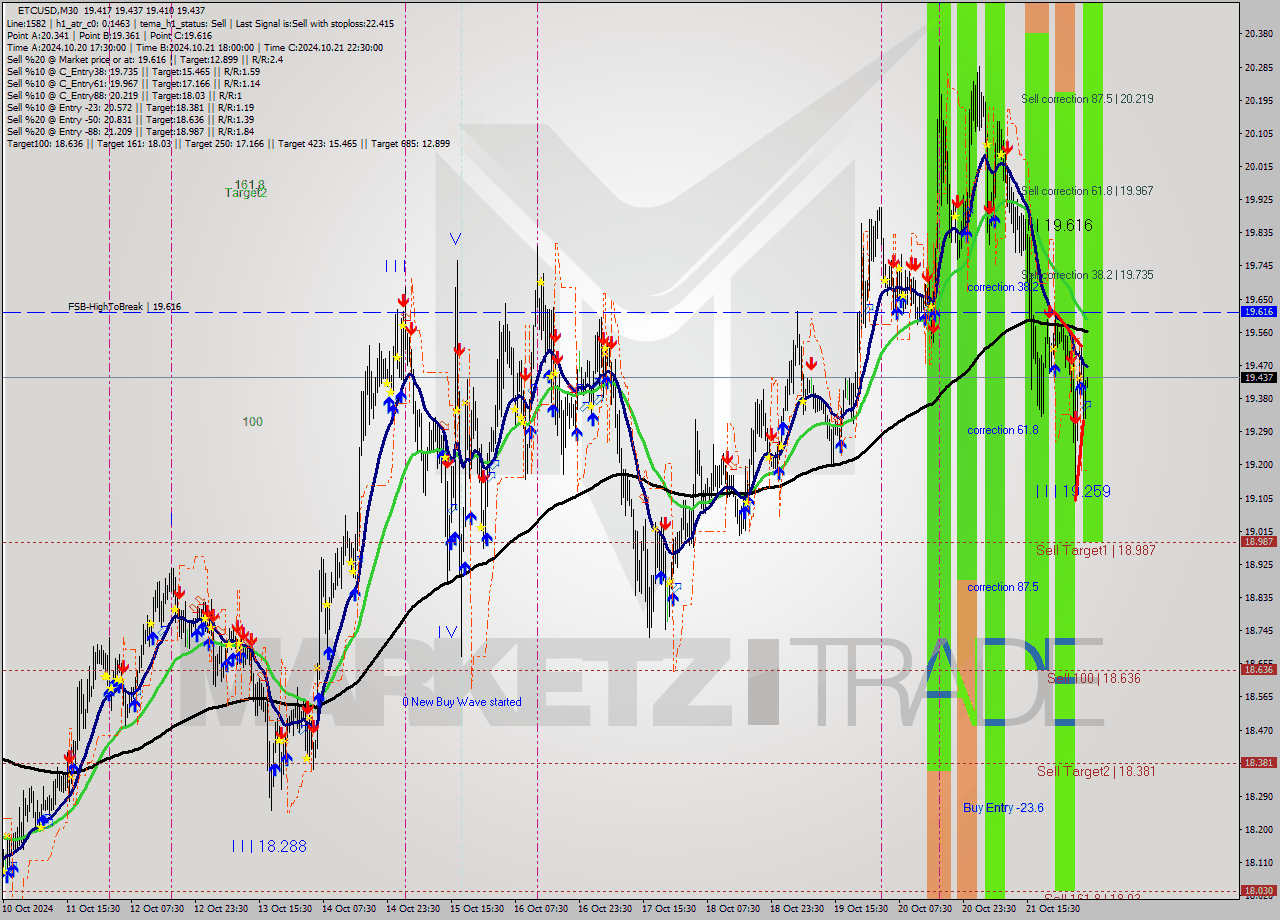This screenshot has height=920, width=1280.
Task: Click the 'I I I 19.259' wave label
Action: [1073, 491]
